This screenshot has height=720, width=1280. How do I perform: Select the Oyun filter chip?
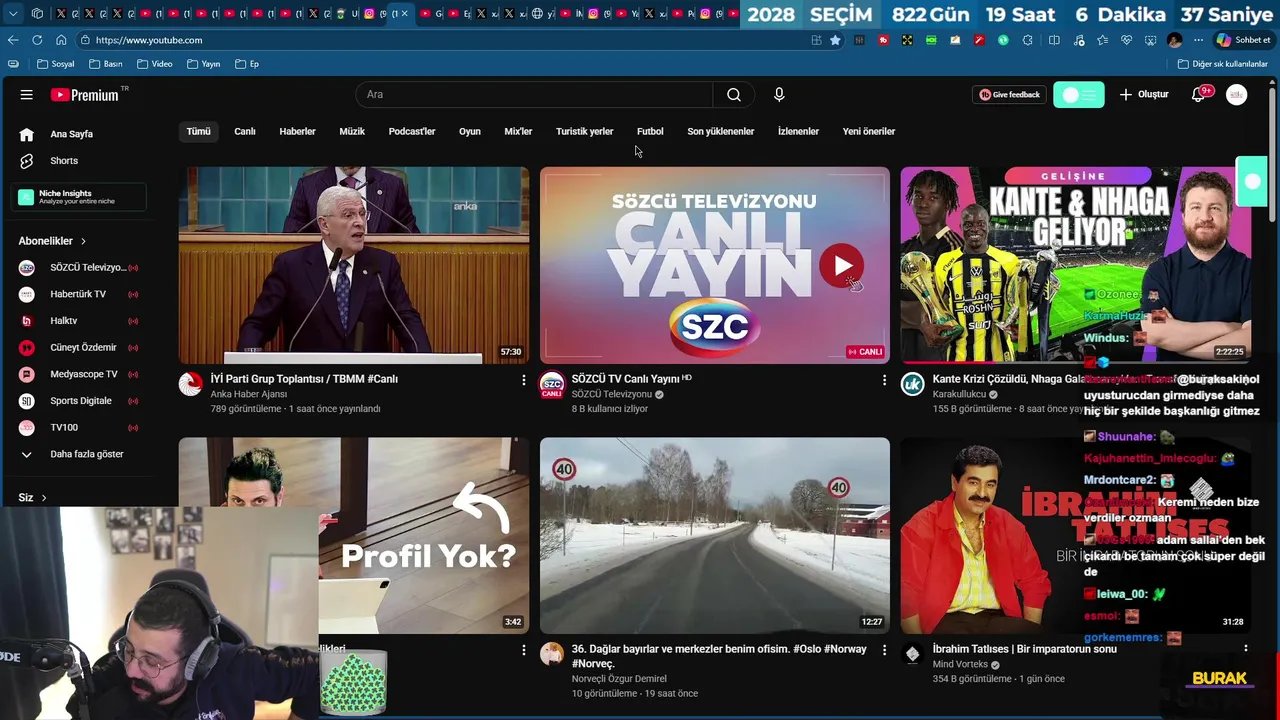(x=470, y=131)
